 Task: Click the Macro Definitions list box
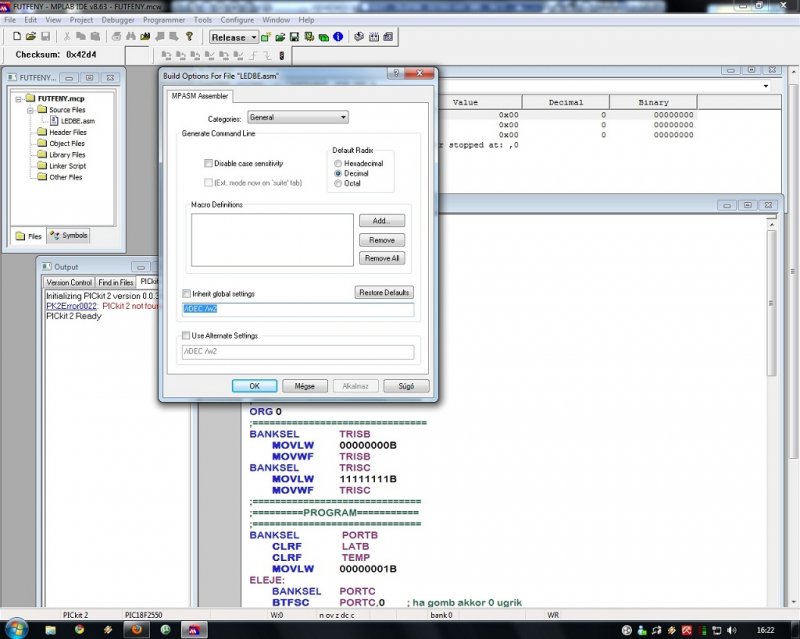coord(272,240)
